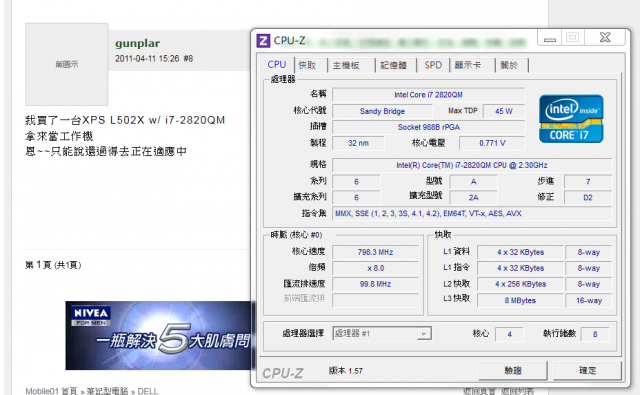Open the 快取 tab in CPU-Z
The width and height of the screenshot is (640, 395).
(x=311, y=65)
